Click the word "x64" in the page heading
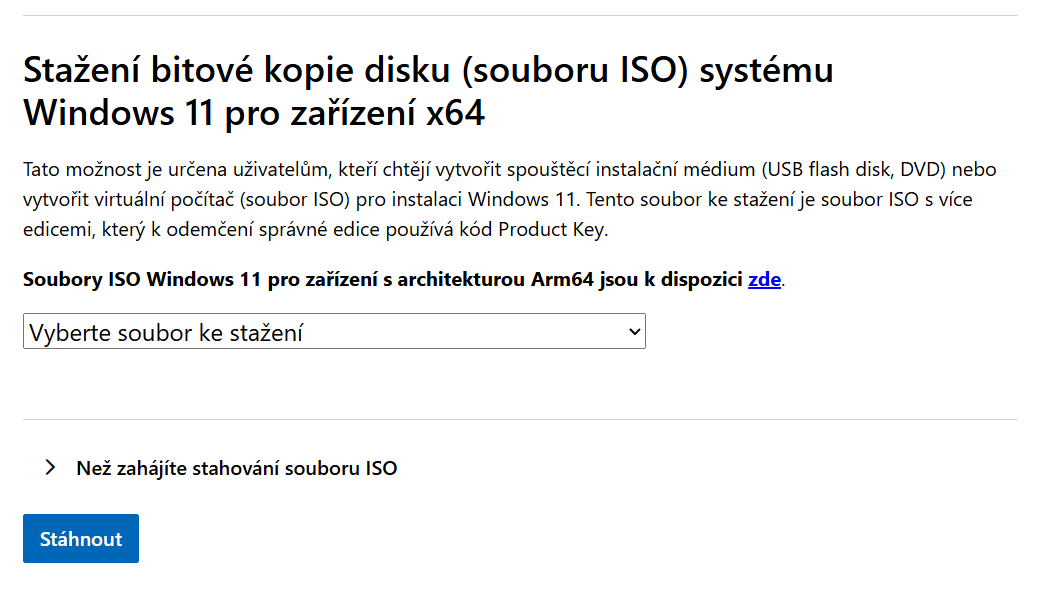This screenshot has height=593, width=1046. pyautogui.click(x=454, y=113)
